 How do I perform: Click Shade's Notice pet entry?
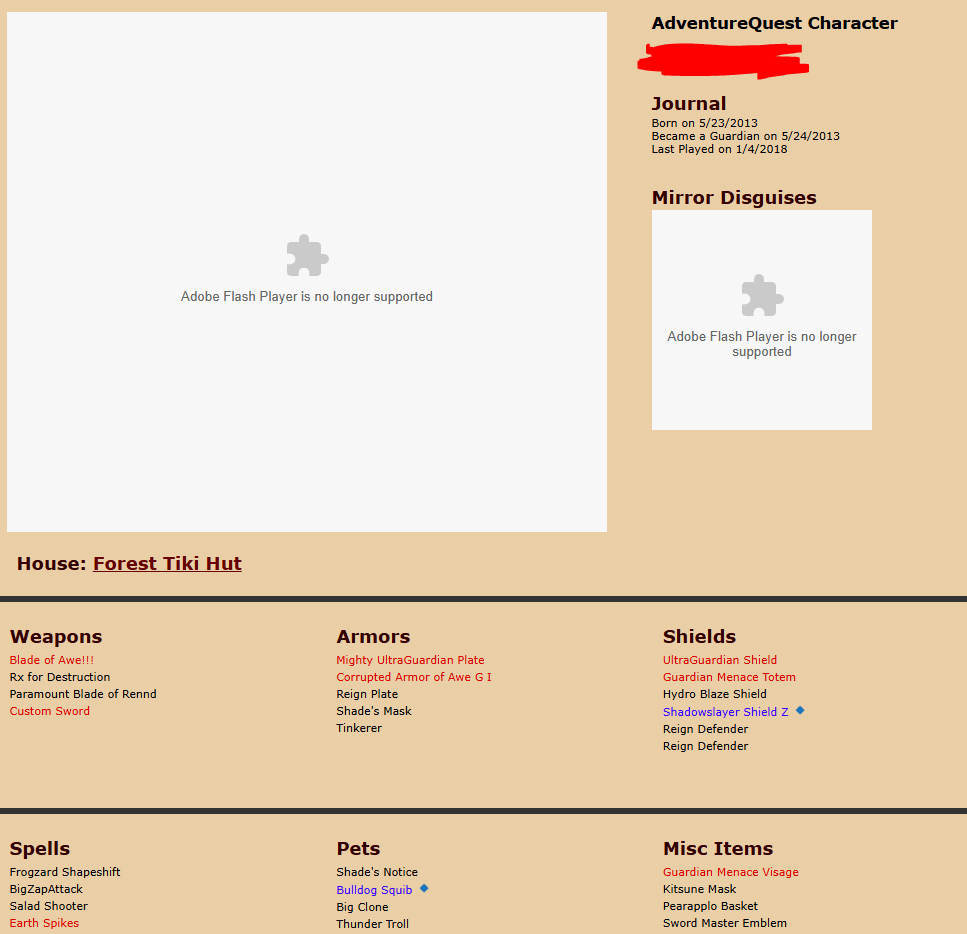point(377,872)
